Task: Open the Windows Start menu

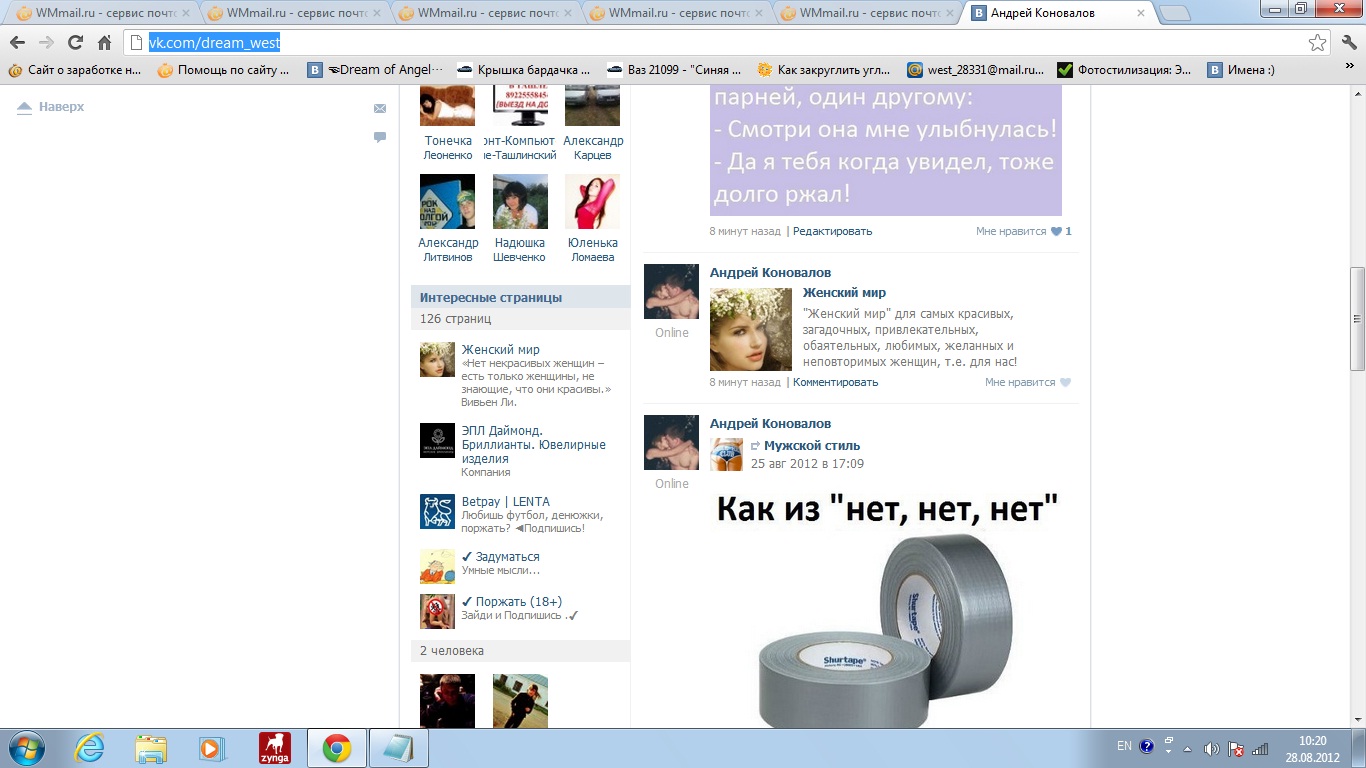Action: pyautogui.click(x=25, y=748)
